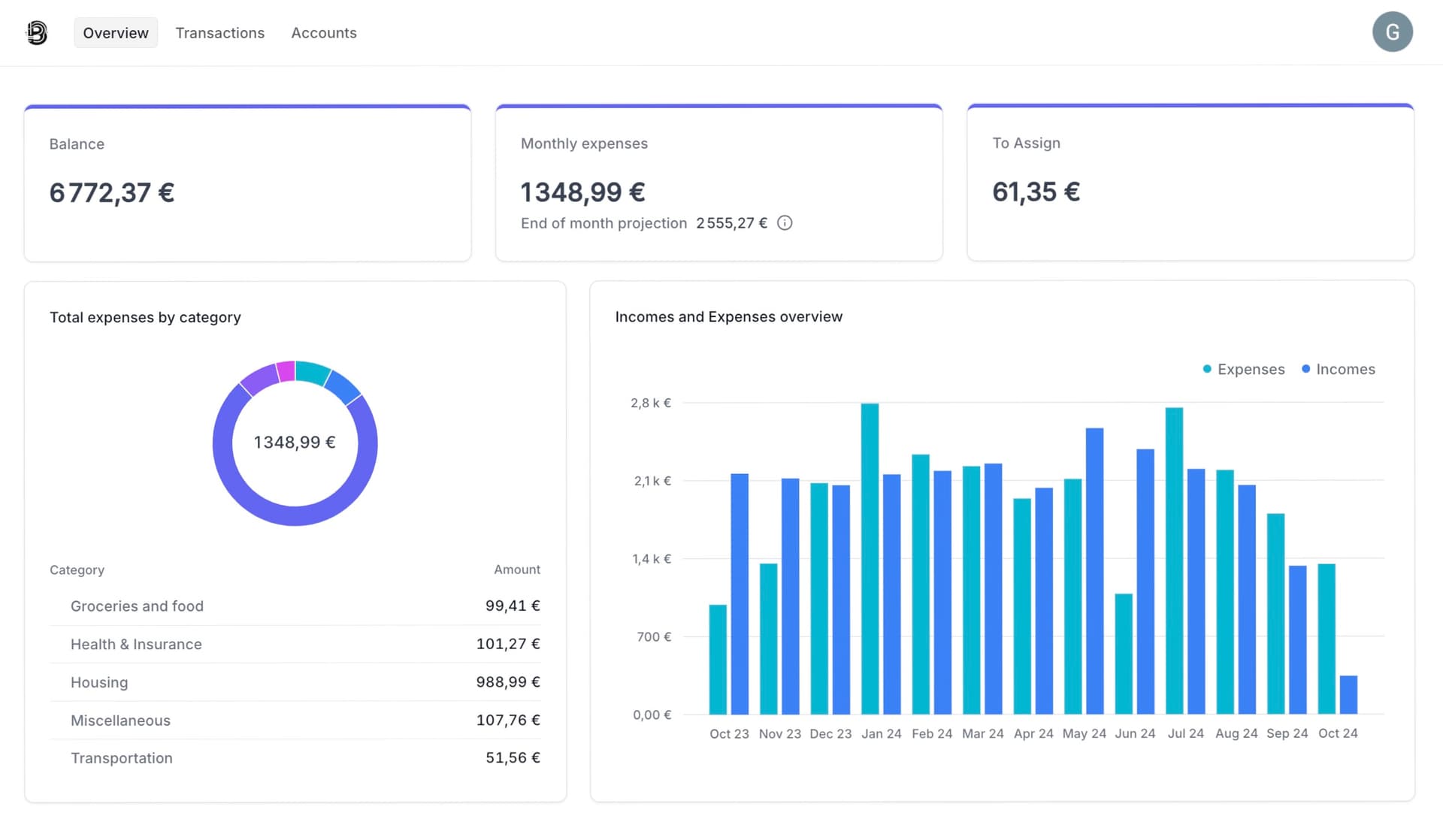The image size is (1443, 840).
Task: Click the Jan 24 expenses bar
Action: pos(870,559)
